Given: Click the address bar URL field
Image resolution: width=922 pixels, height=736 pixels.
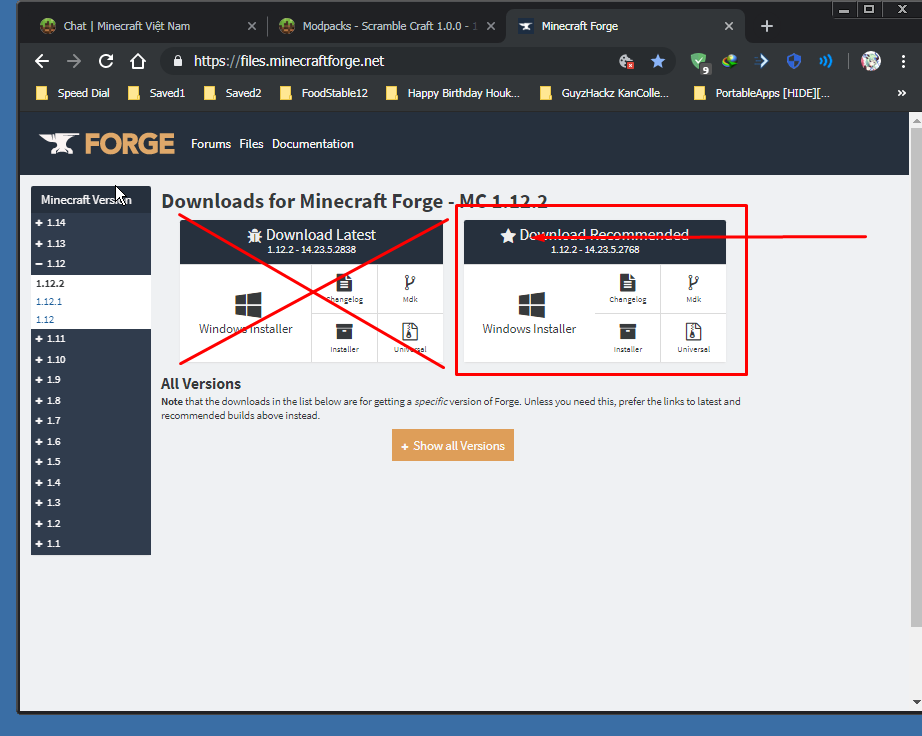Looking at the screenshot, I should point(388,61).
